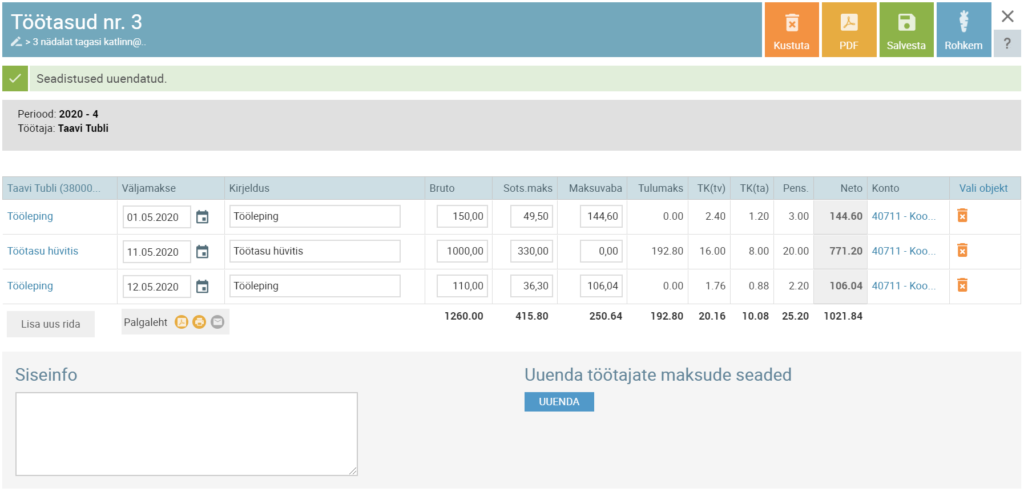Download Palgaleht payslip as PDF
The height and width of the screenshot is (492, 1024).
coord(182,322)
